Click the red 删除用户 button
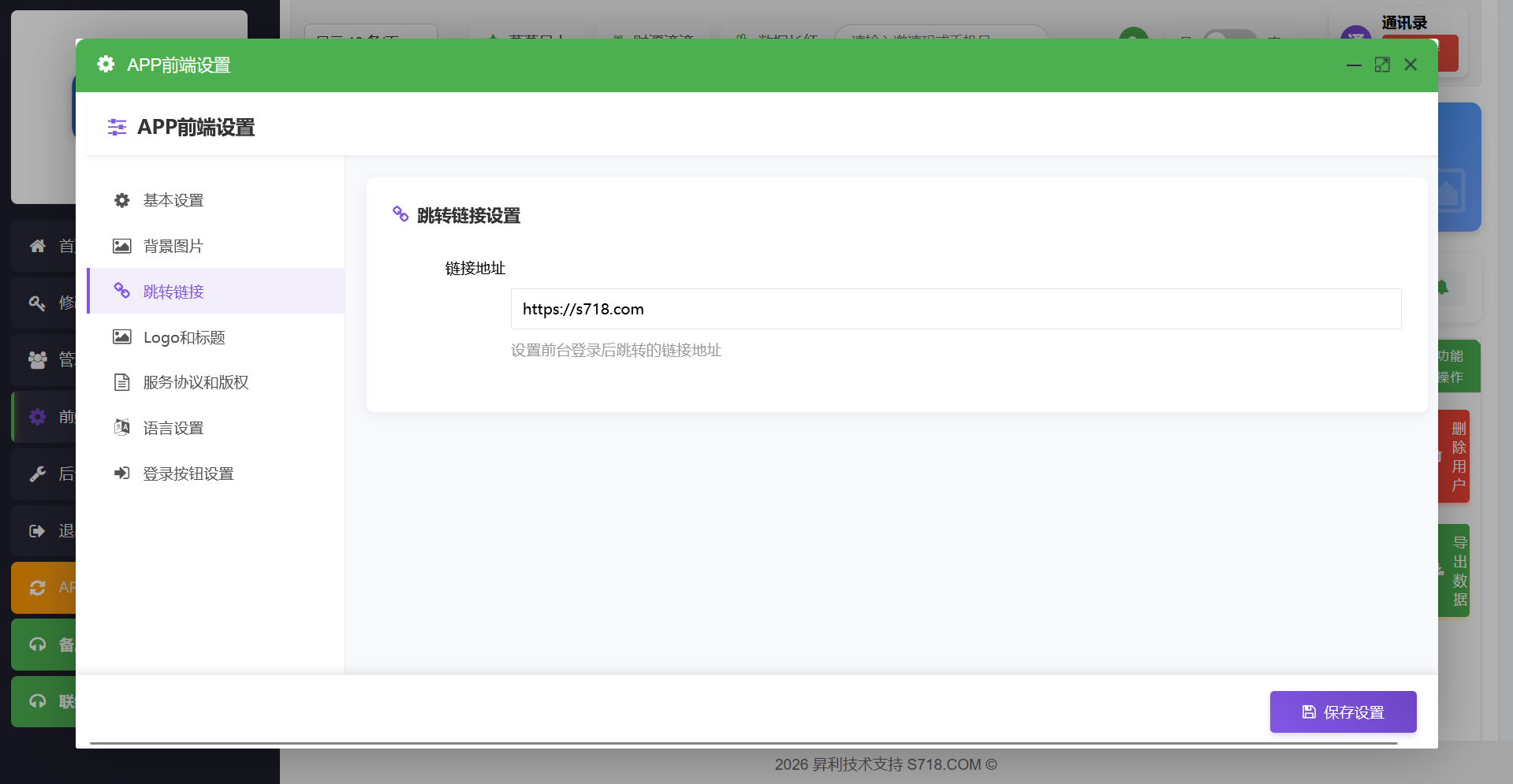The image size is (1513, 784). pyautogui.click(x=1458, y=456)
